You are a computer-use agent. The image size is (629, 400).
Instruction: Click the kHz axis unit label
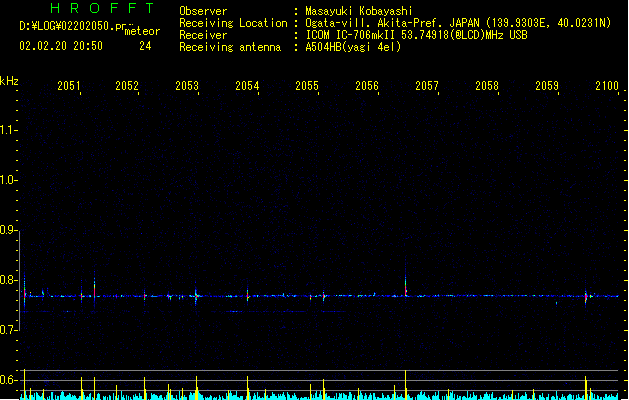pos(9,81)
